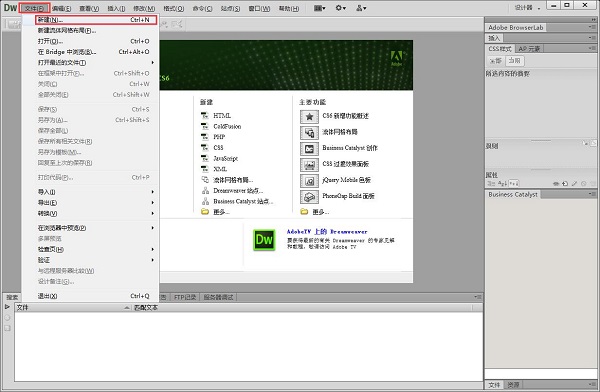The height and width of the screenshot is (392, 600).
Task: Click the green play arrow in results panel
Action: point(7,307)
